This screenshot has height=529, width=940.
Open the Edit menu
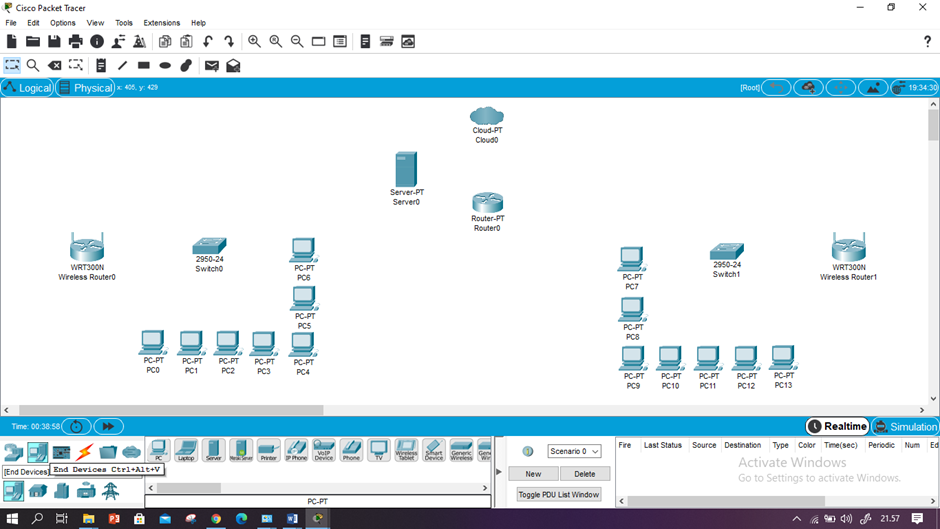pyautogui.click(x=33, y=23)
